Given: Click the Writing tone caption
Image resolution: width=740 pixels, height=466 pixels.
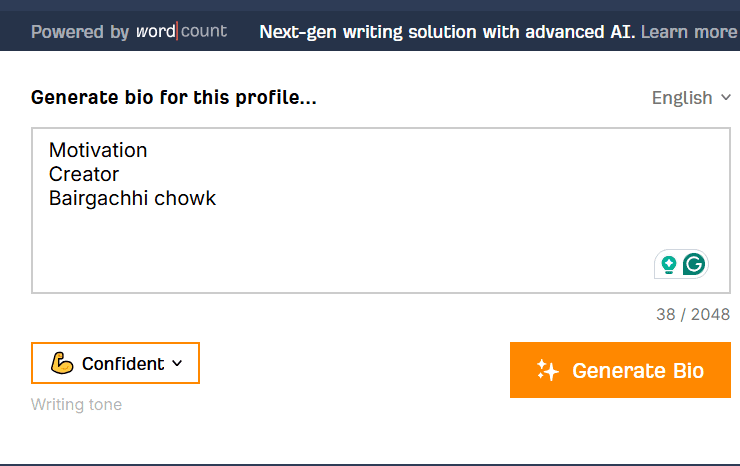Looking at the screenshot, I should pyautogui.click(x=76, y=405).
